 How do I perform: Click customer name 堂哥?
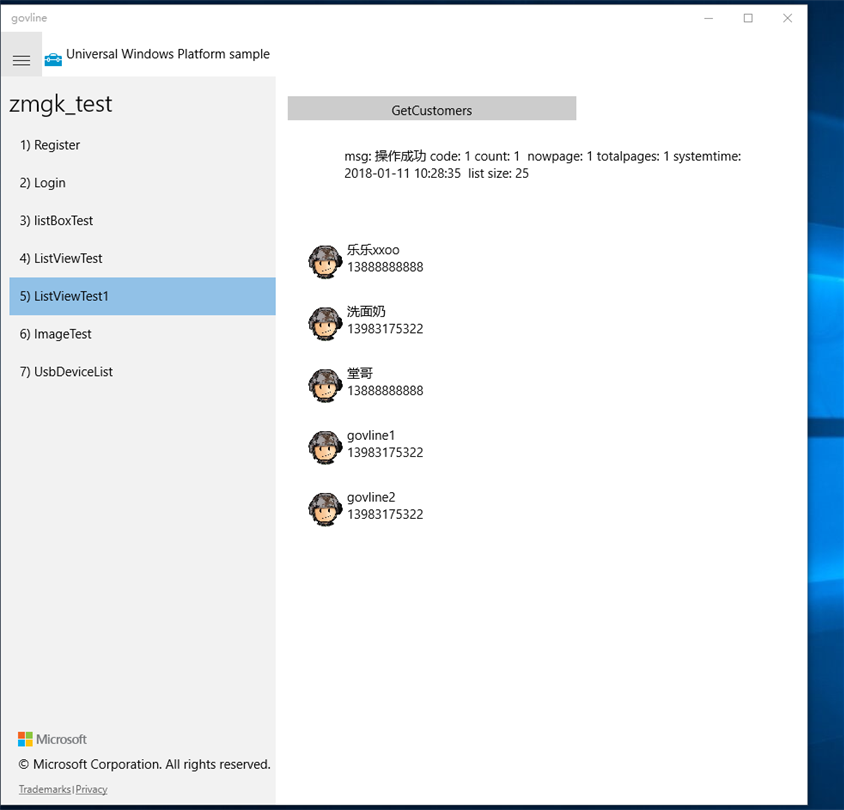360,374
